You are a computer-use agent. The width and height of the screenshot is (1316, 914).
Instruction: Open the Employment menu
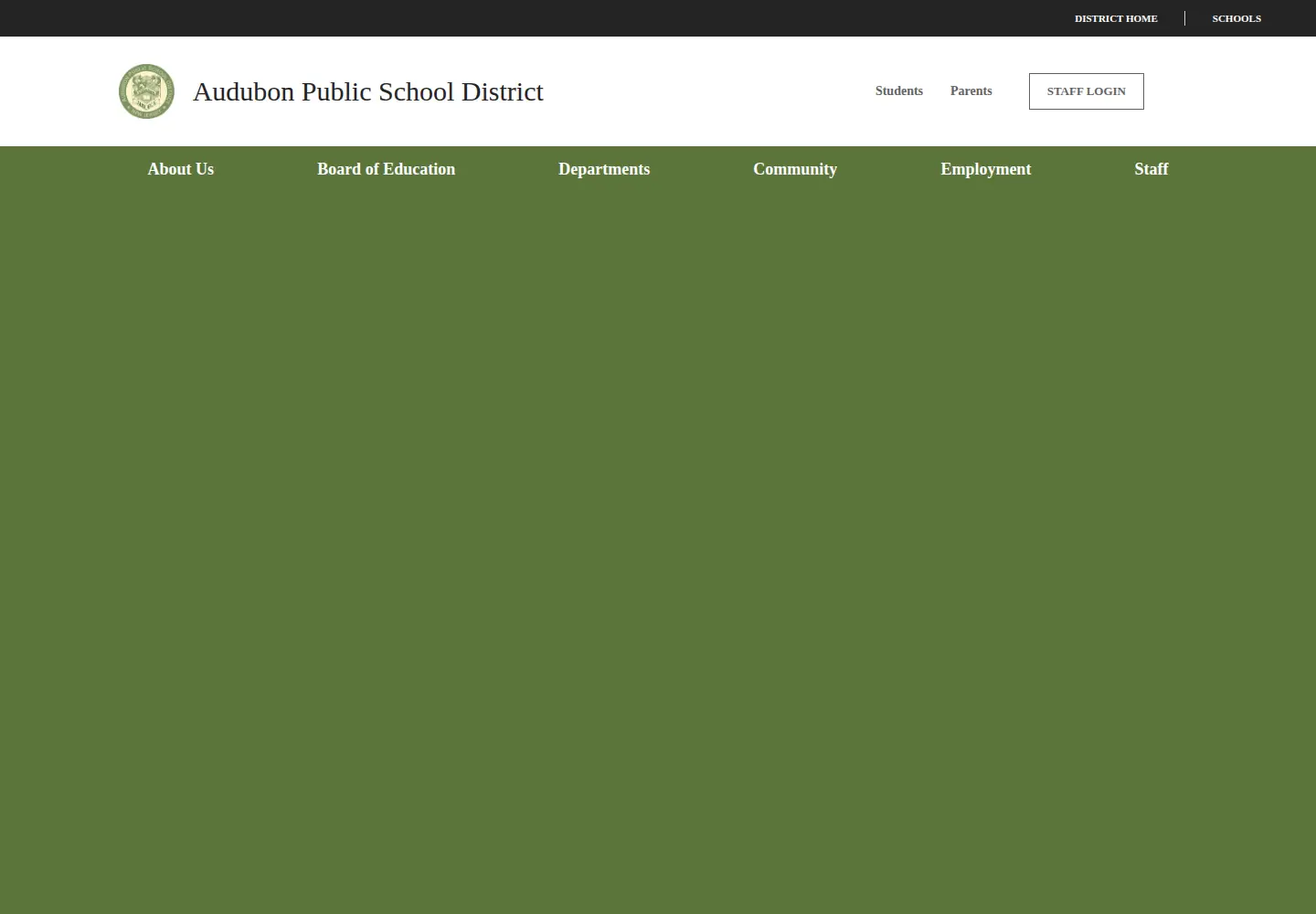point(986,169)
